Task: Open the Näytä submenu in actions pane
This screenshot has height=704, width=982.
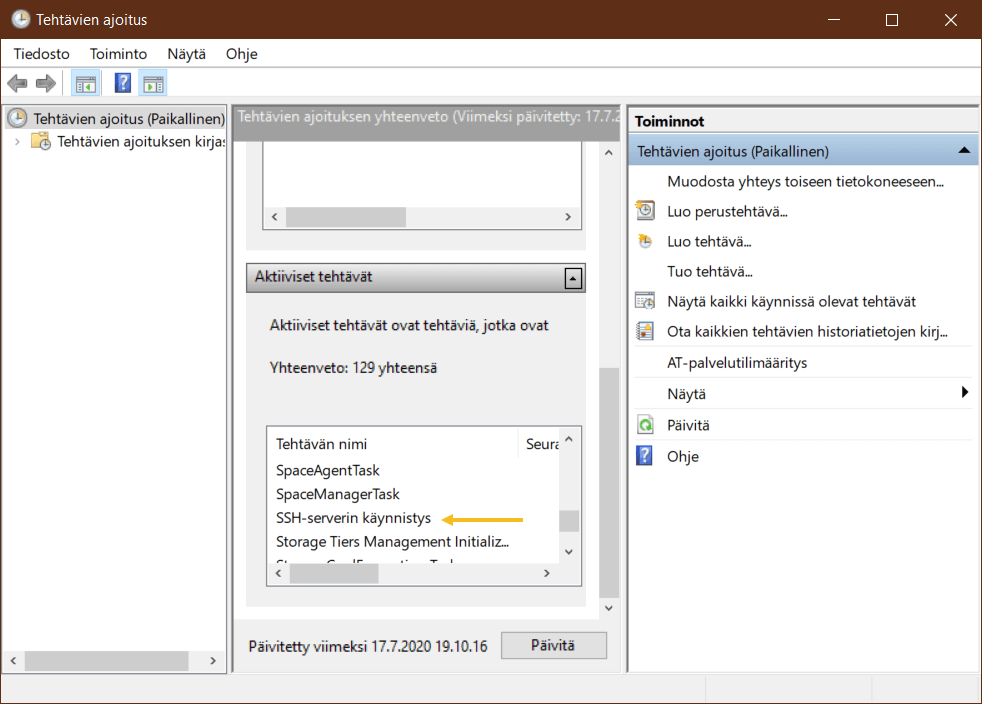Action: click(x=965, y=393)
